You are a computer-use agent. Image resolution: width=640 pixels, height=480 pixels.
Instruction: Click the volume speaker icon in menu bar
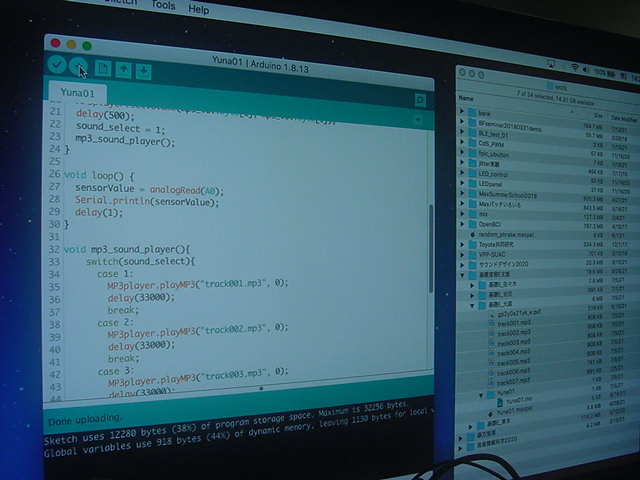coord(586,69)
